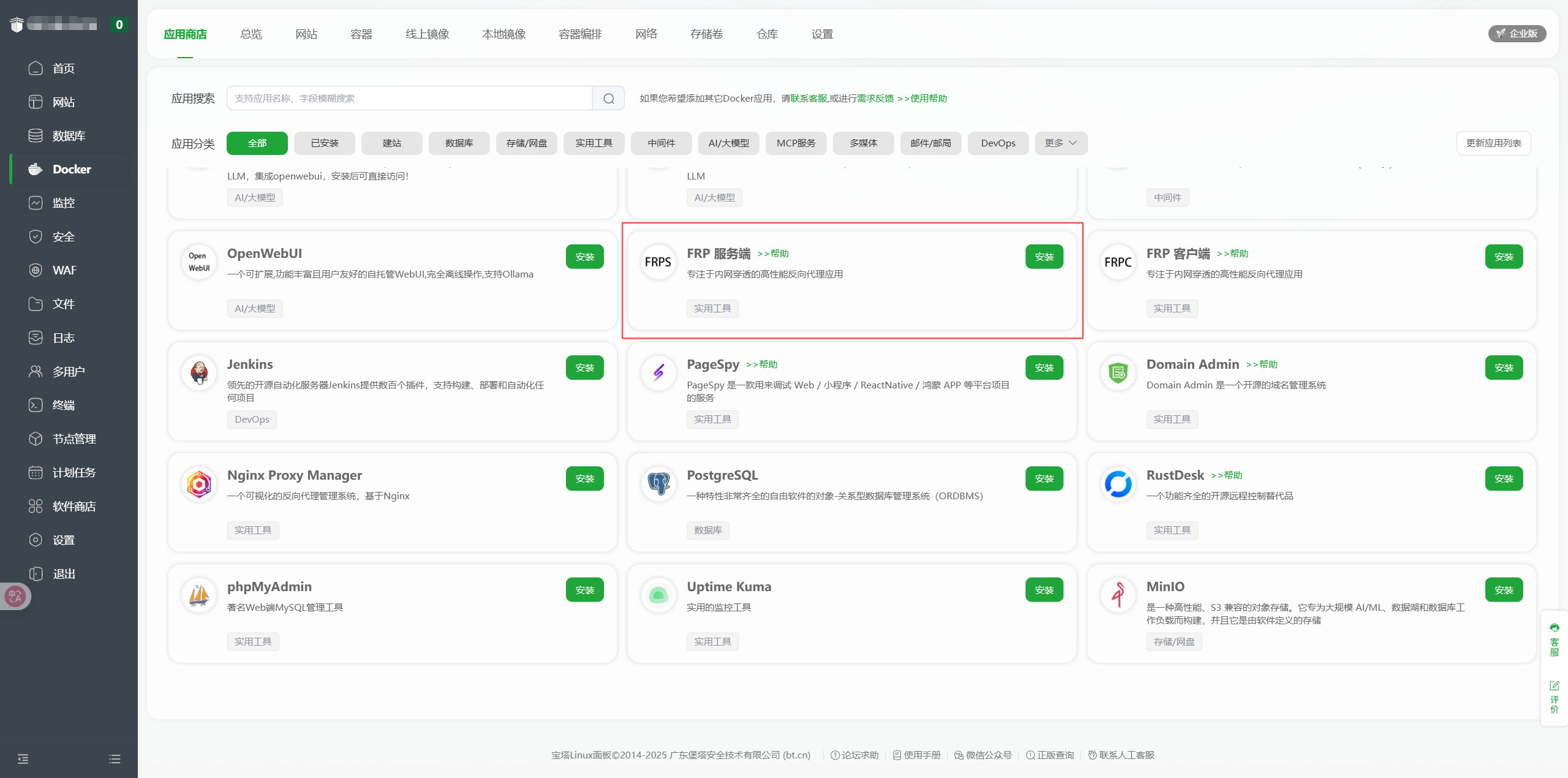Click the WAF globe icon in sidebar
This screenshot has height=778, width=1568.
pos(36,270)
